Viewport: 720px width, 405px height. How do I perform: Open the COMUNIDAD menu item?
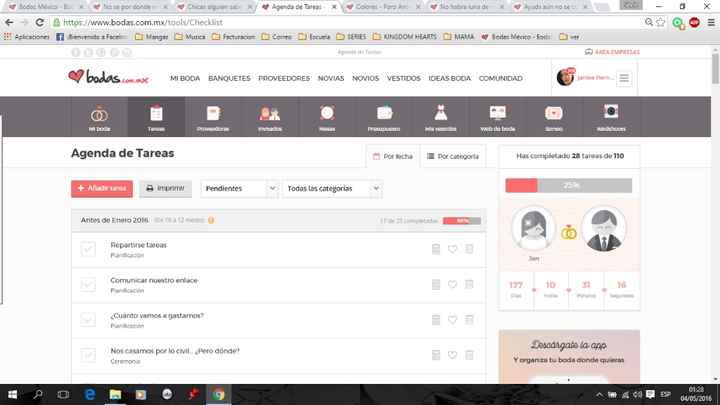pyautogui.click(x=501, y=79)
